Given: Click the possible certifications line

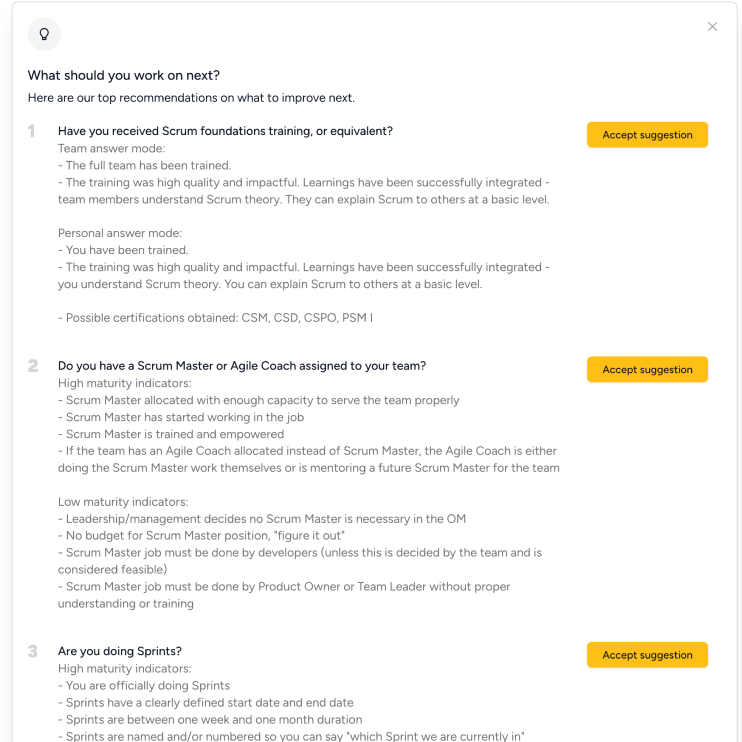Looking at the screenshot, I should click(x=215, y=318).
